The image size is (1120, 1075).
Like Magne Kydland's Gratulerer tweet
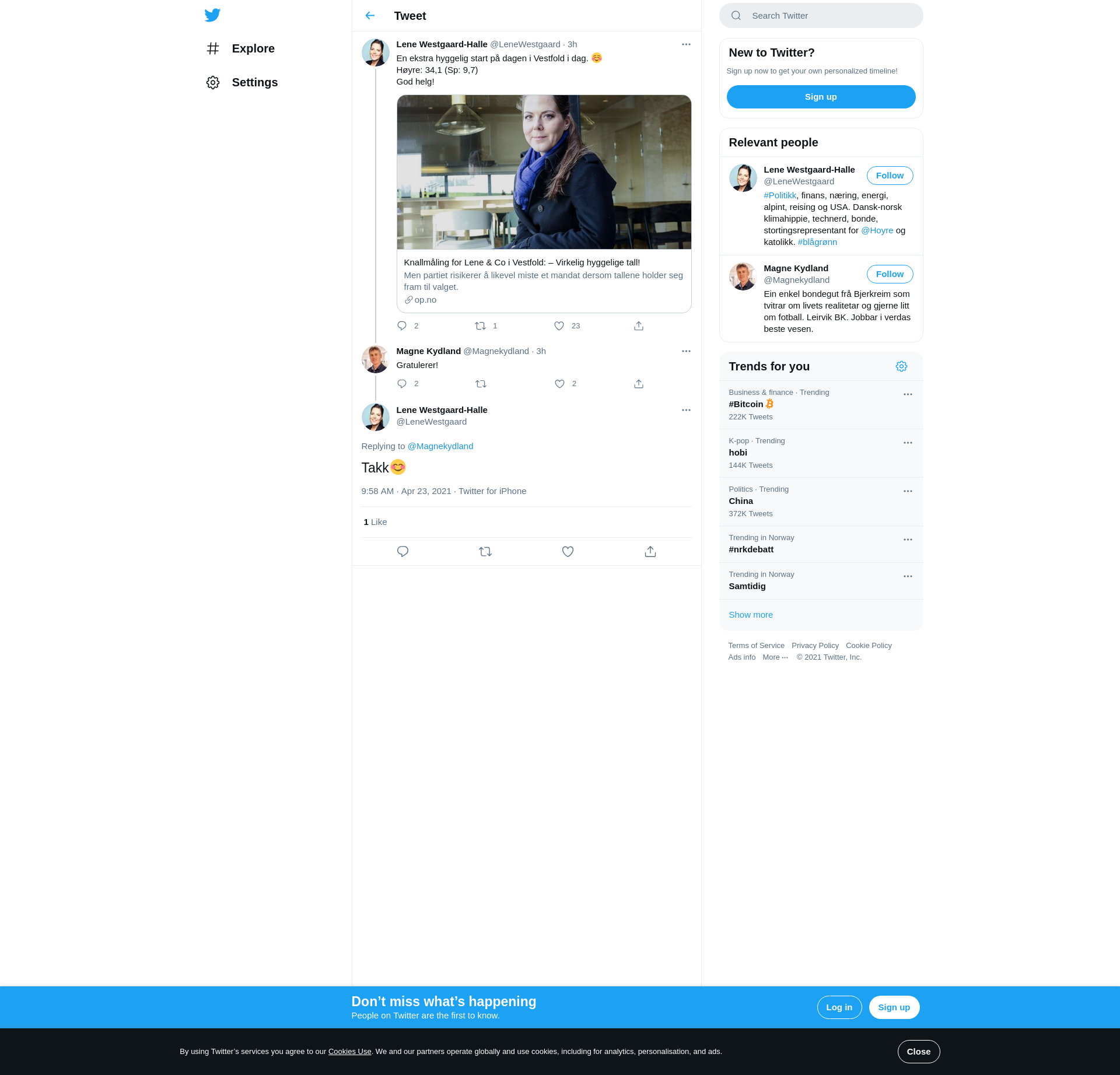click(x=559, y=384)
